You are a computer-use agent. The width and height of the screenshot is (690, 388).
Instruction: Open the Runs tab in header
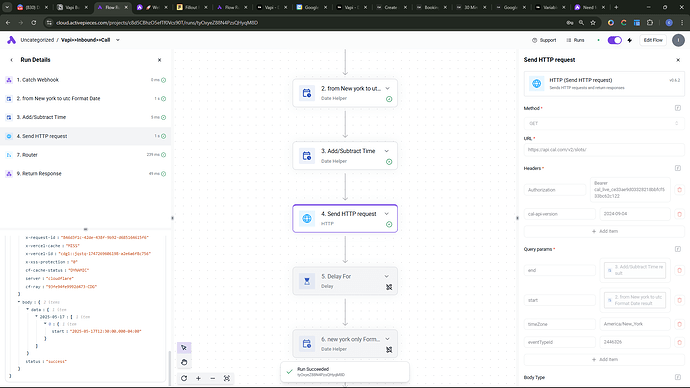[575, 40]
